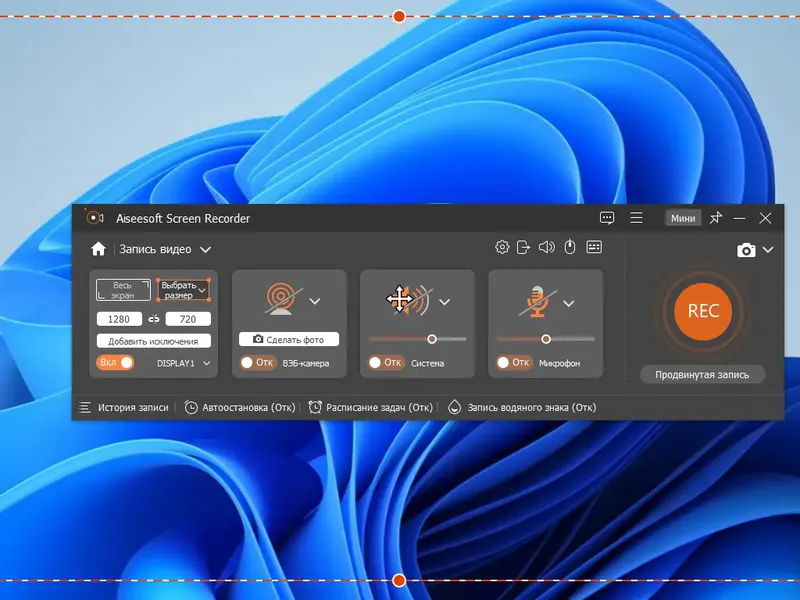Take a screenshot with the camera icon

pos(746,250)
